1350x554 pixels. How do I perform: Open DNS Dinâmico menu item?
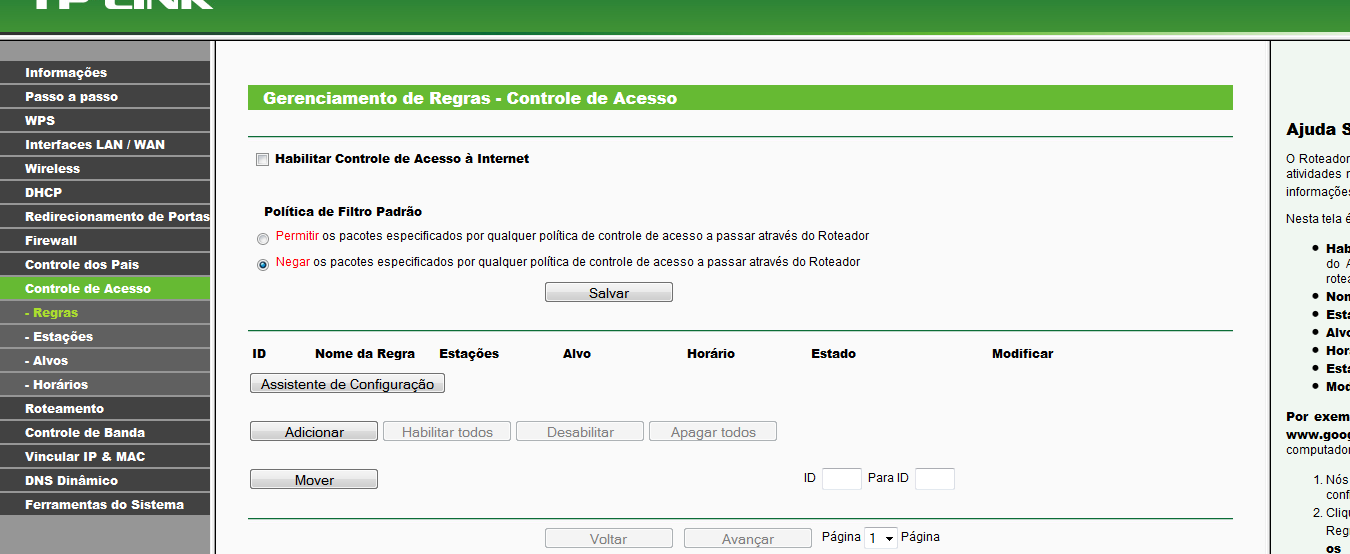pos(105,480)
